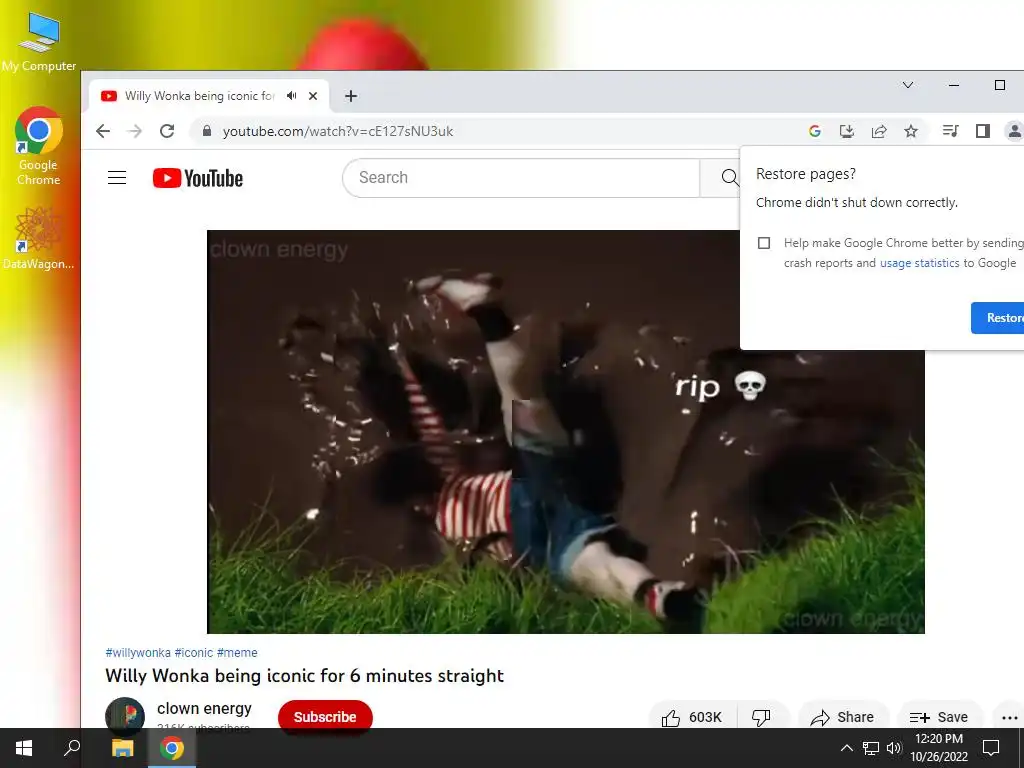Click the browser forward arrow
Screen dimensions: 1024x768
coord(135,131)
